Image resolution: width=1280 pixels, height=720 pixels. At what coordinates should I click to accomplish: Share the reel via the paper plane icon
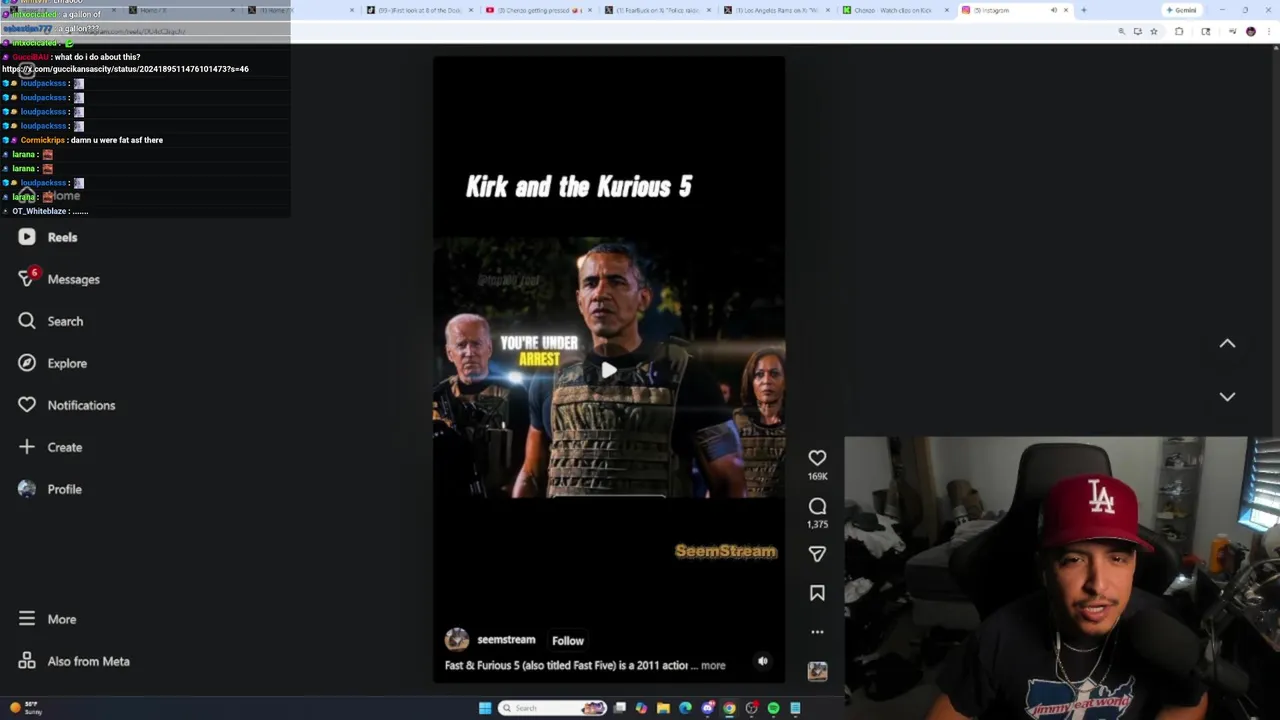817,554
